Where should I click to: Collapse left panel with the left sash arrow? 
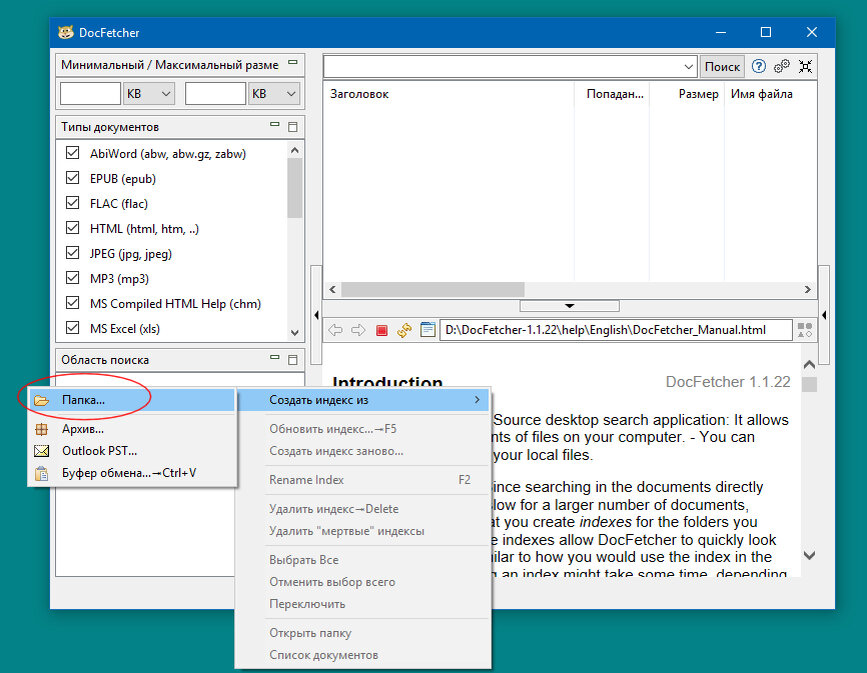316,315
